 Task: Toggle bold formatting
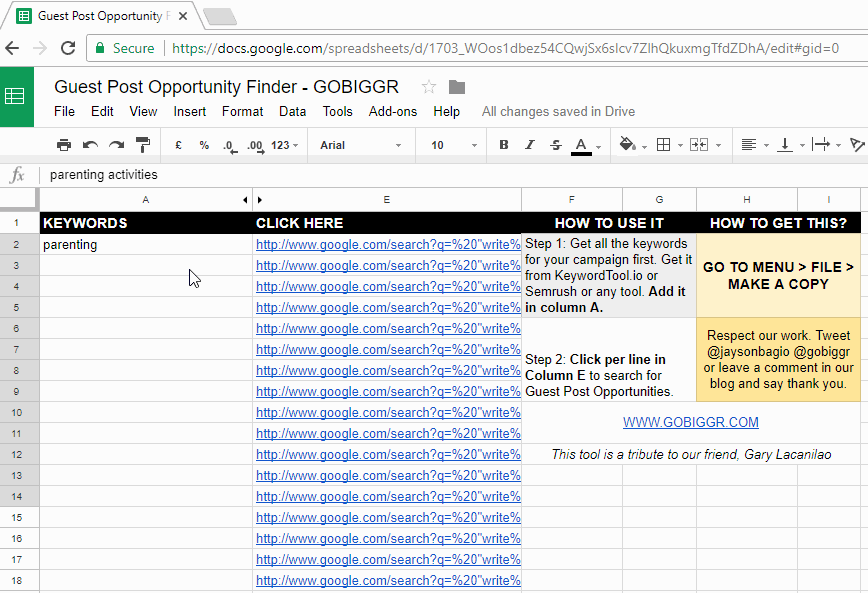pos(504,145)
